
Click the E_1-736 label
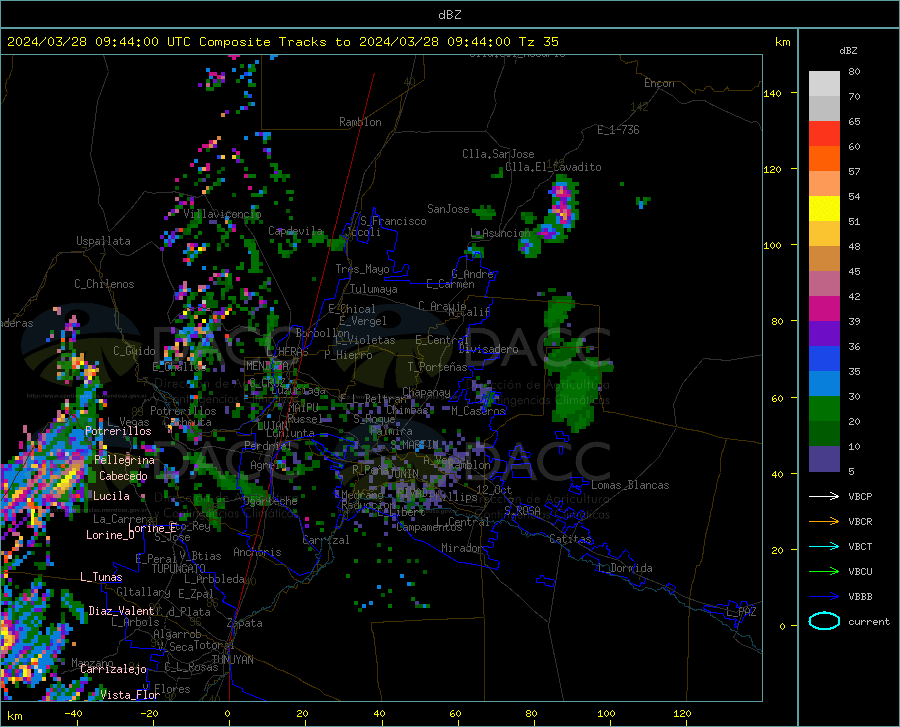point(618,130)
